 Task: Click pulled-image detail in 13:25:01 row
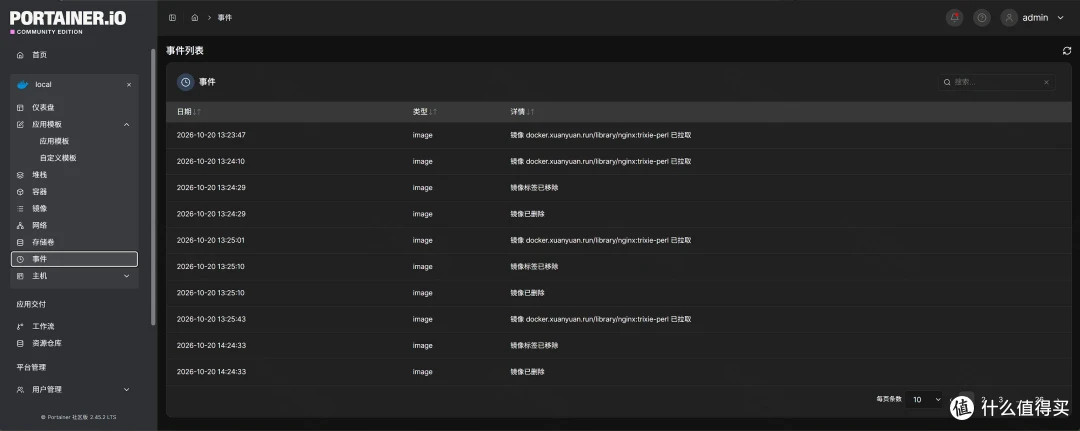coord(601,240)
